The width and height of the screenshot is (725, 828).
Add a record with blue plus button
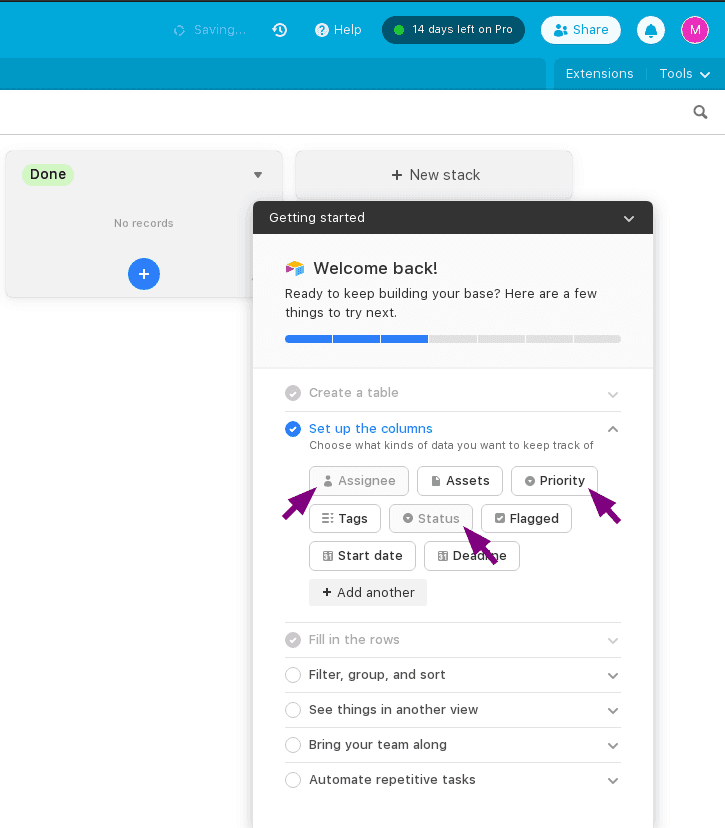pyautogui.click(x=144, y=273)
